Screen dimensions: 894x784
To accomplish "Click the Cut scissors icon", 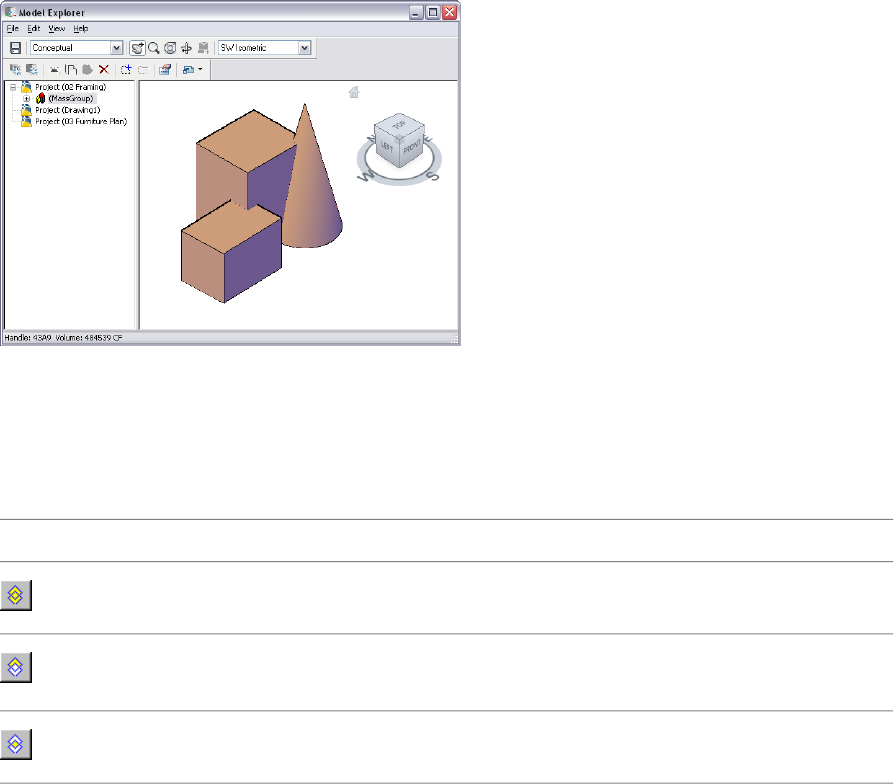I will point(54,70).
